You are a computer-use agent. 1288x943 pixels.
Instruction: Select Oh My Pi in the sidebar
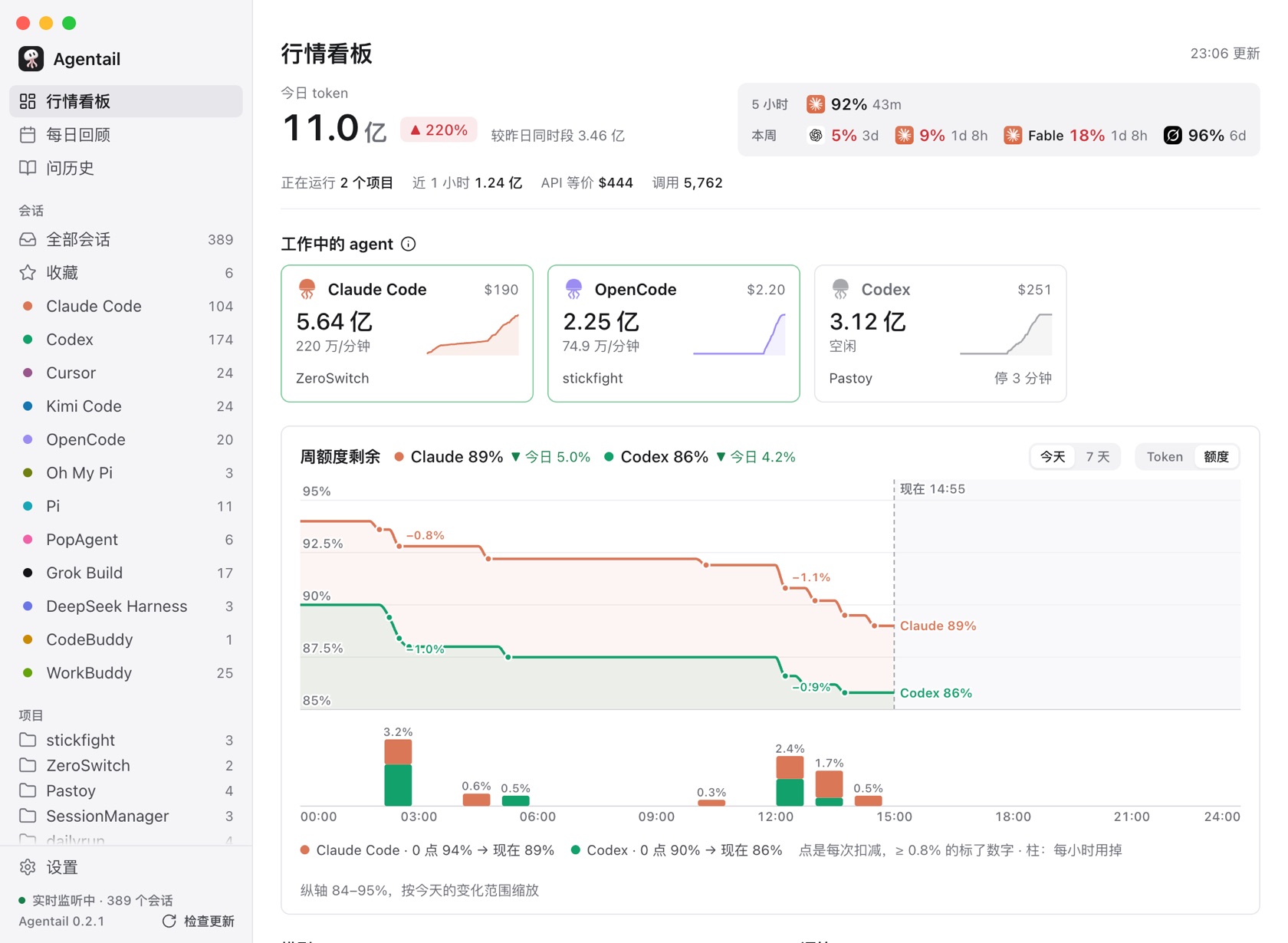(x=126, y=473)
